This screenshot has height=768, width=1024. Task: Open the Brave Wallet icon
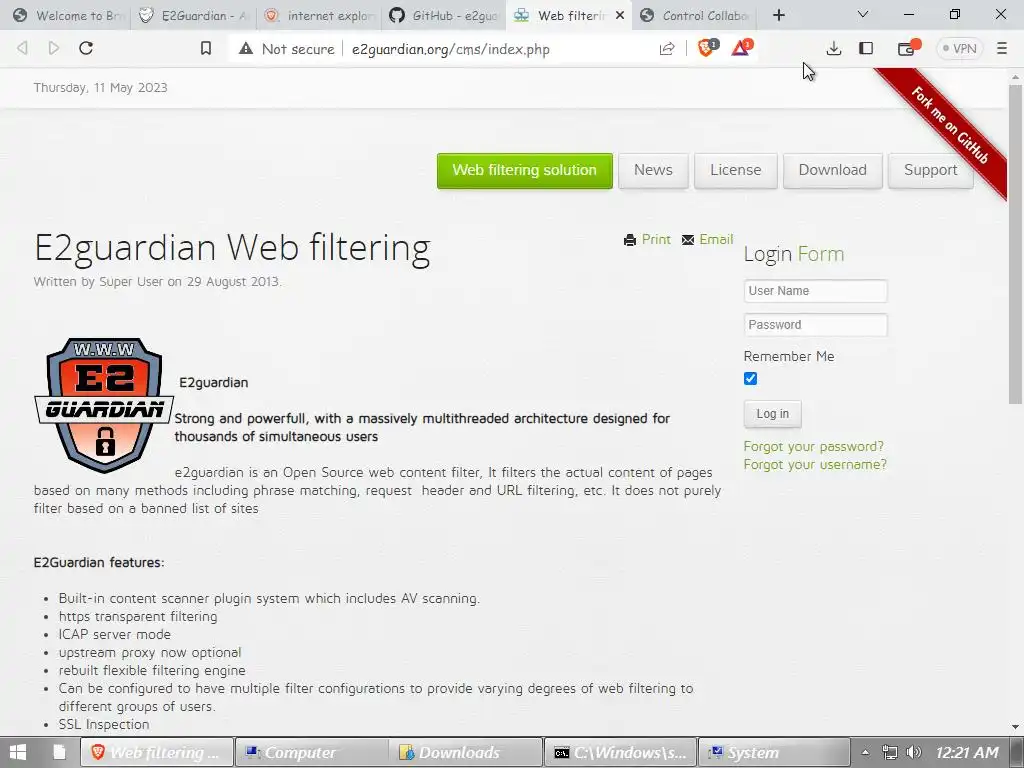pos(908,48)
